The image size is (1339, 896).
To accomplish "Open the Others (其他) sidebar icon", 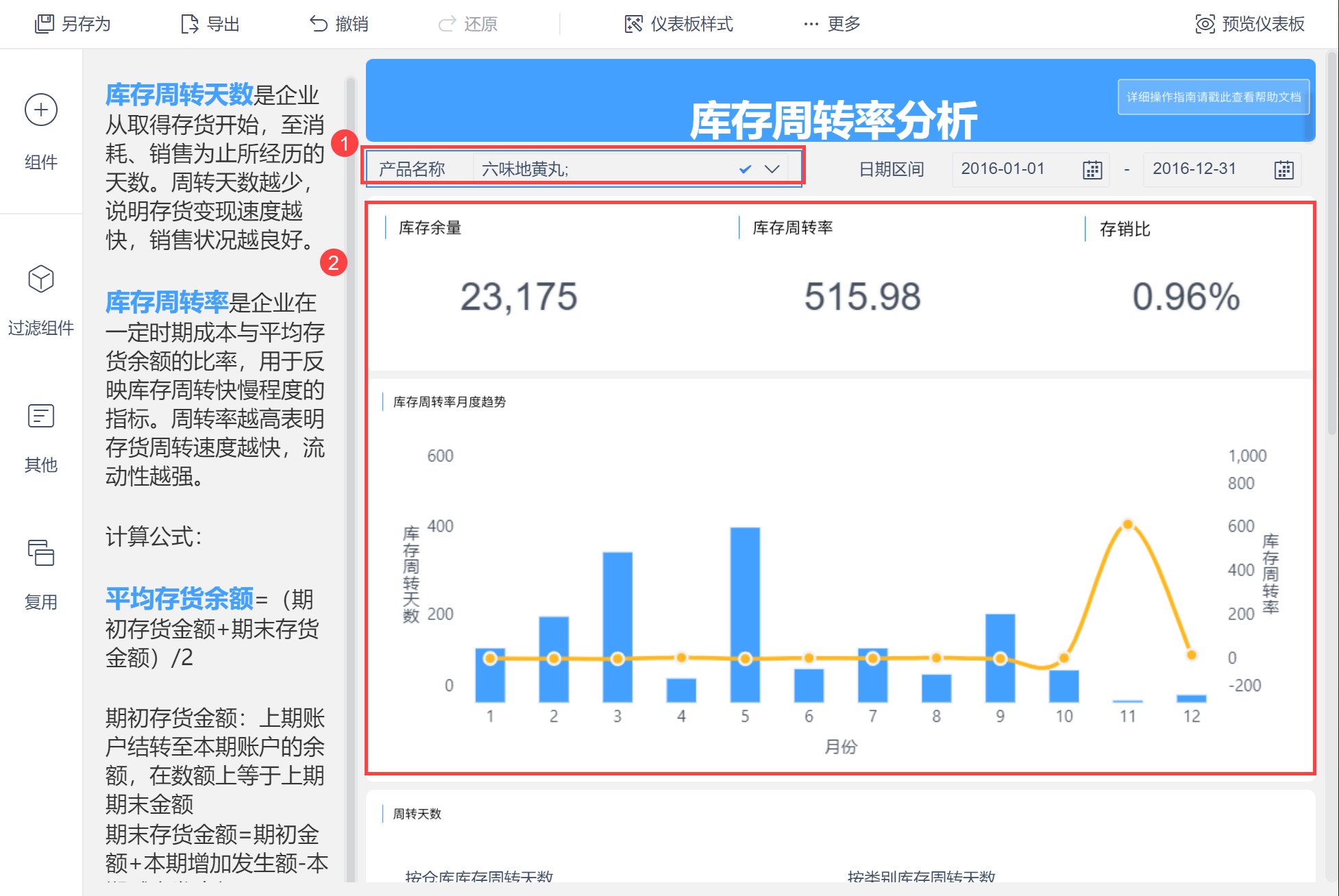I will pyautogui.click(x=41, y=416).
